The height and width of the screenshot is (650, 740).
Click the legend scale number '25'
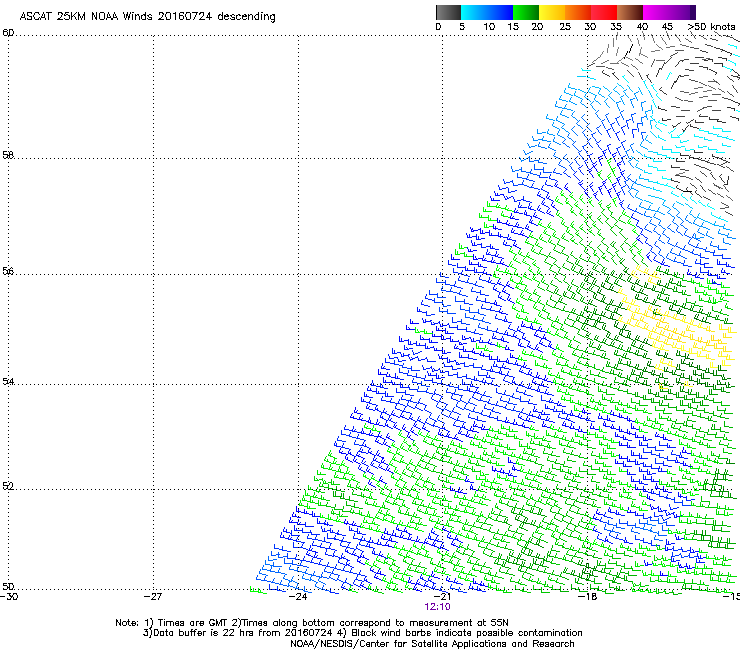pos(565,27)
